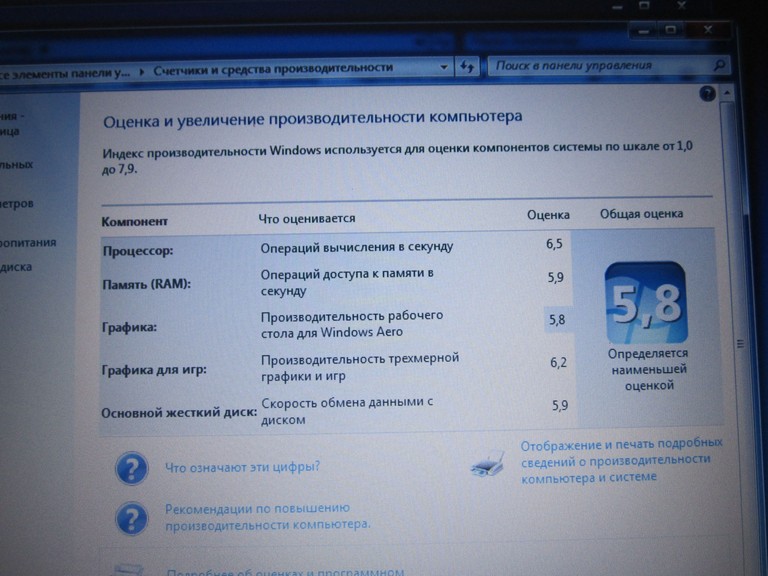
Task: Click 'Скорость обмена данными с диском' description
Action: pos(347,411)
